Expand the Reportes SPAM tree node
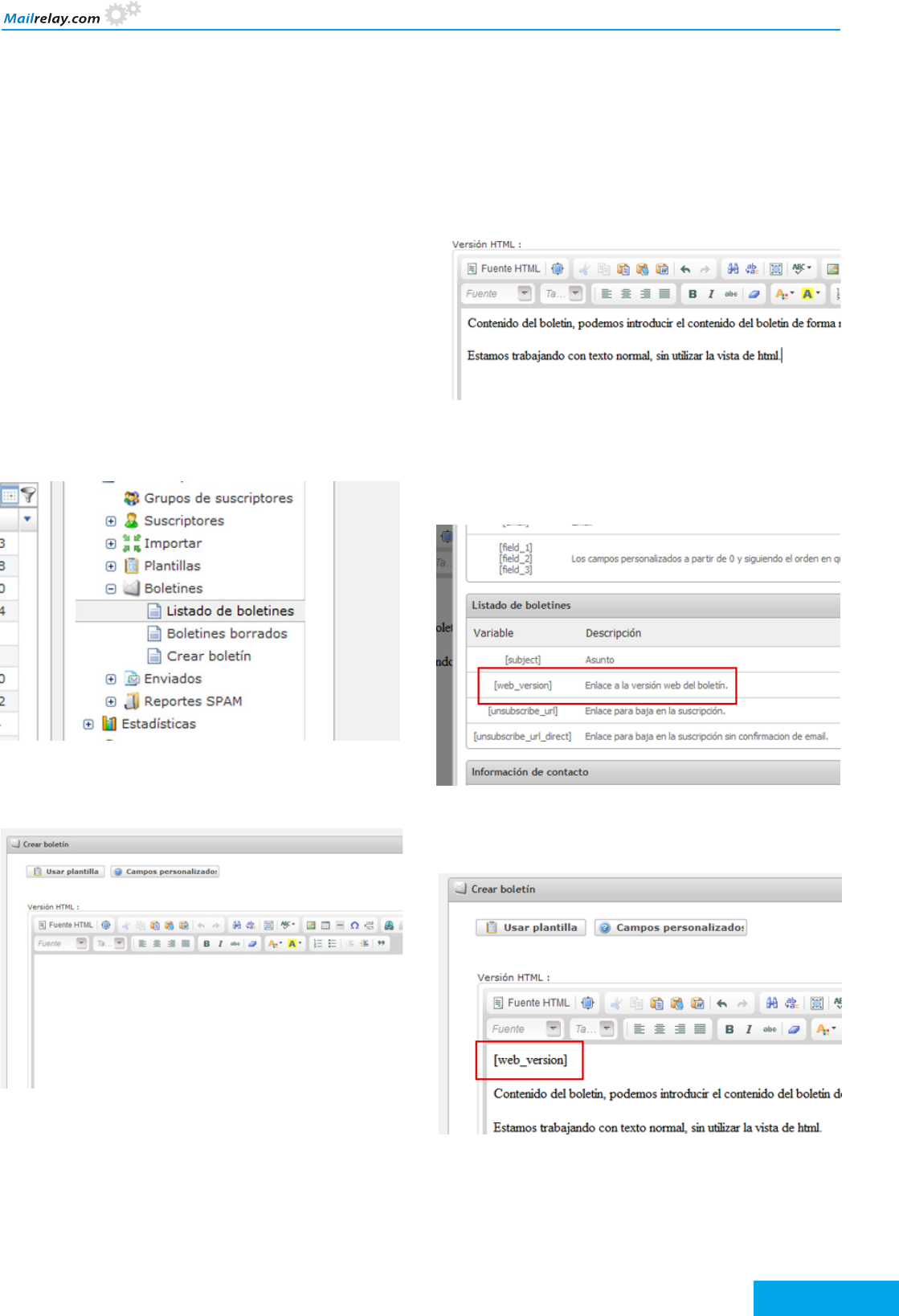The width and height of the screenshot is (899, 1316). coord(111,701)
